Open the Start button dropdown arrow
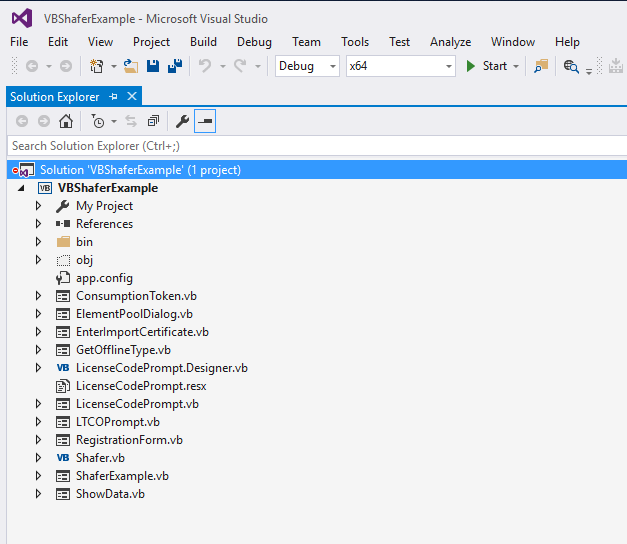Viewport: 627px width, 544px height. (x=516, y=66)
